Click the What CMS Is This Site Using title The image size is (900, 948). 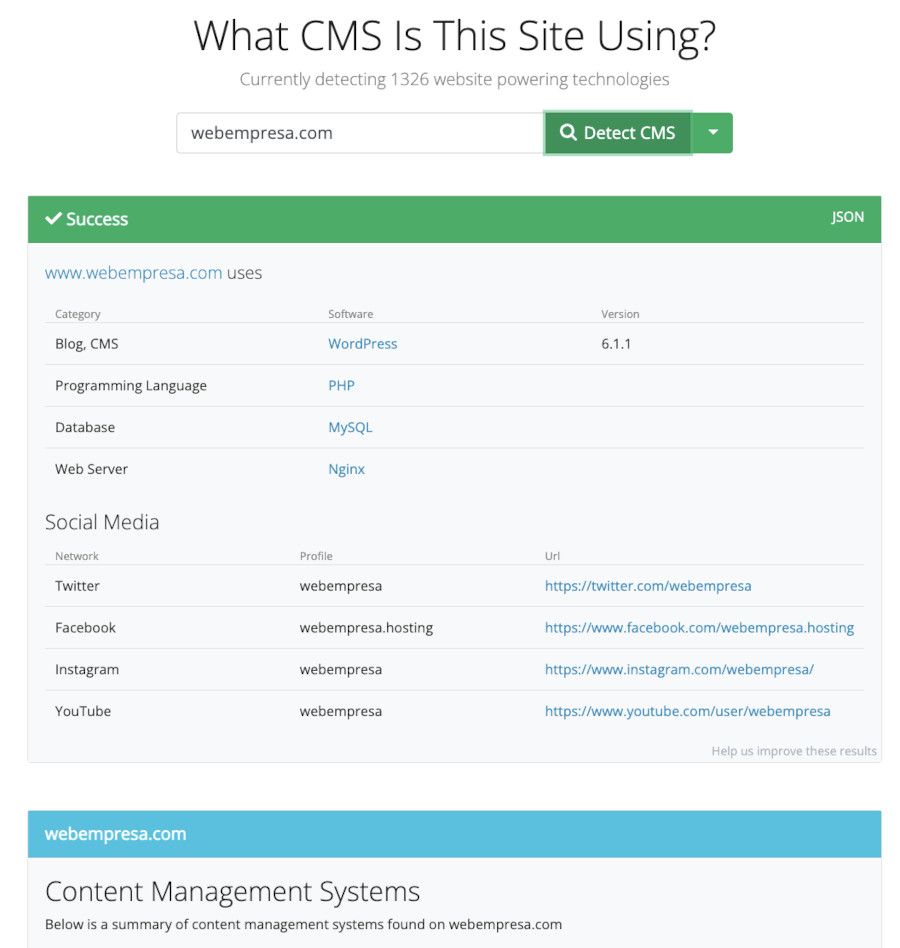[x=455, y=36]
